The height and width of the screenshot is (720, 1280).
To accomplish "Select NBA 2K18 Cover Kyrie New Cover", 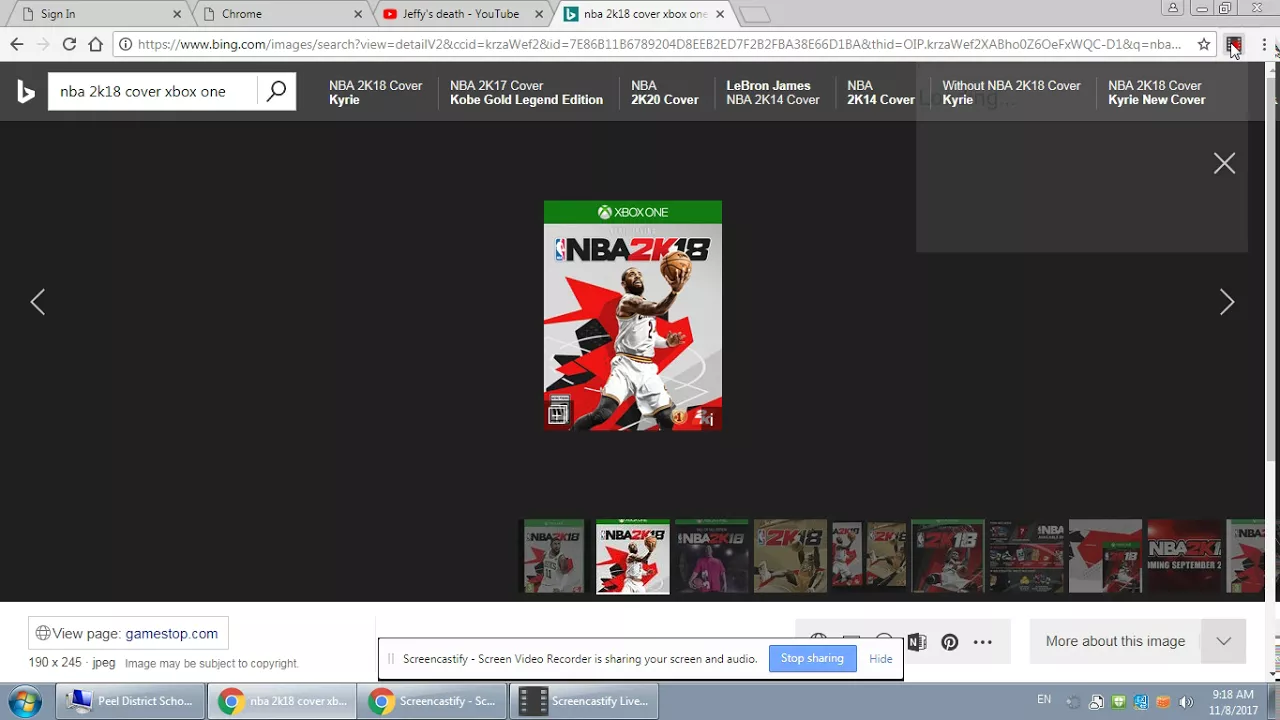I will pyautogui.click(x=1157, y=92).
